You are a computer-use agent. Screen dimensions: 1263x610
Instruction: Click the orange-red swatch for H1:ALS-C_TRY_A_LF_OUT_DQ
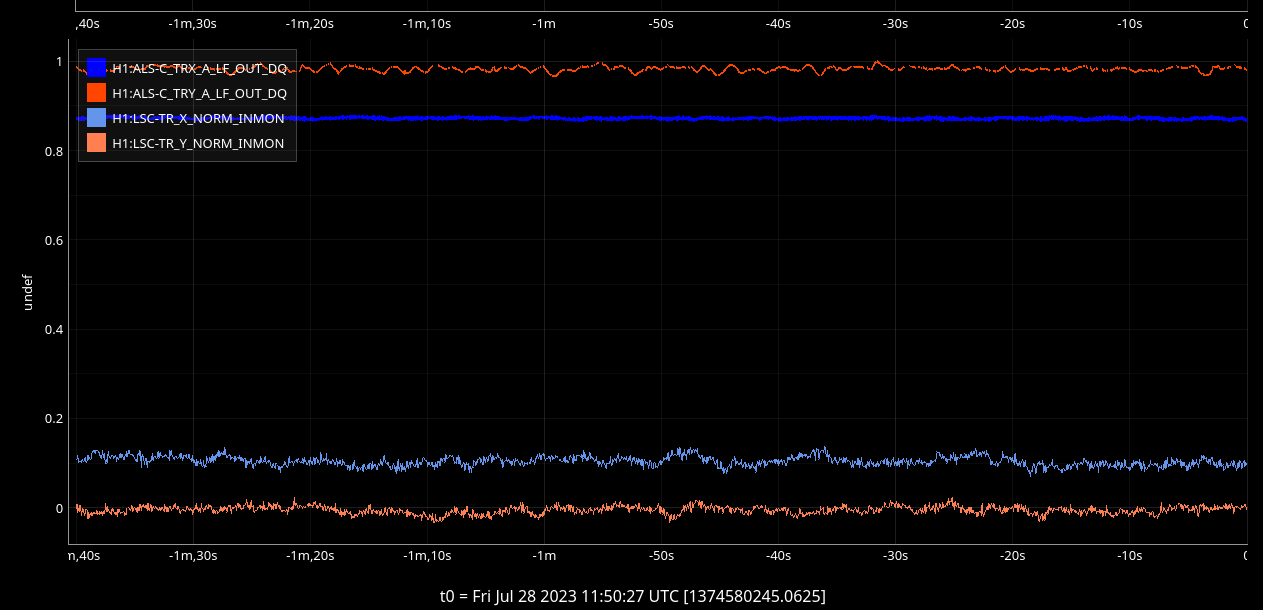97,93
